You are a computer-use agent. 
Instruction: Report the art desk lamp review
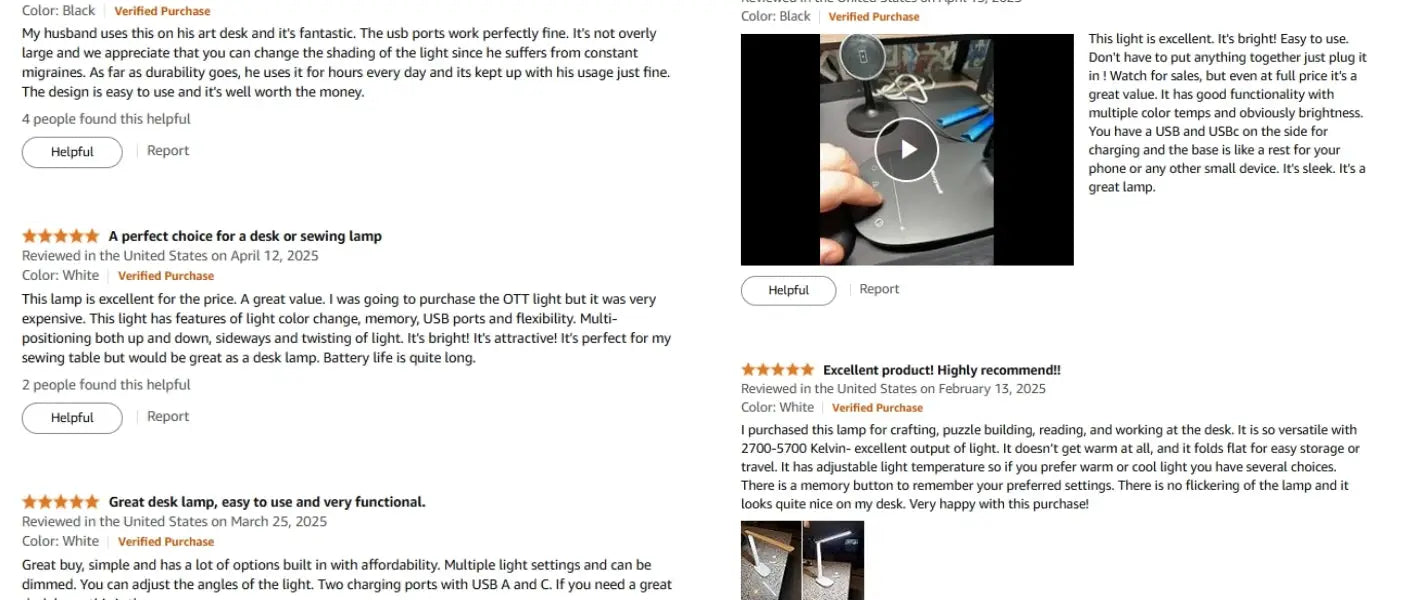pyautogui.click(x=168, y=151)
